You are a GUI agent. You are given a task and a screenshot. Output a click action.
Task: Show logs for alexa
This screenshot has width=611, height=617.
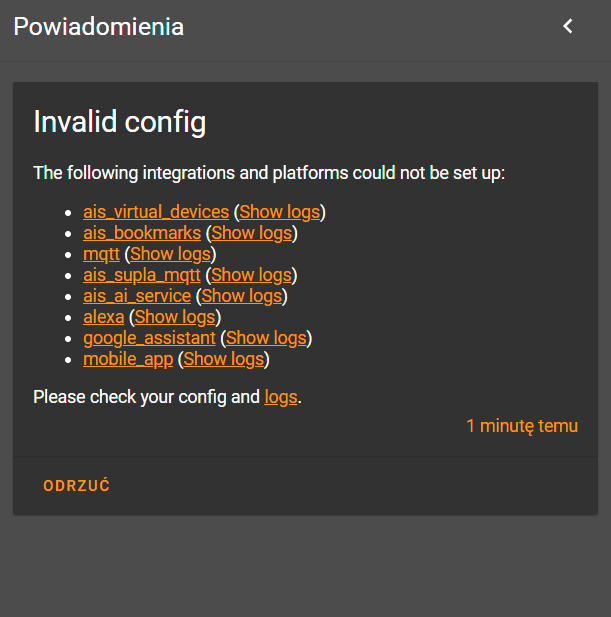tap(174, 317)
